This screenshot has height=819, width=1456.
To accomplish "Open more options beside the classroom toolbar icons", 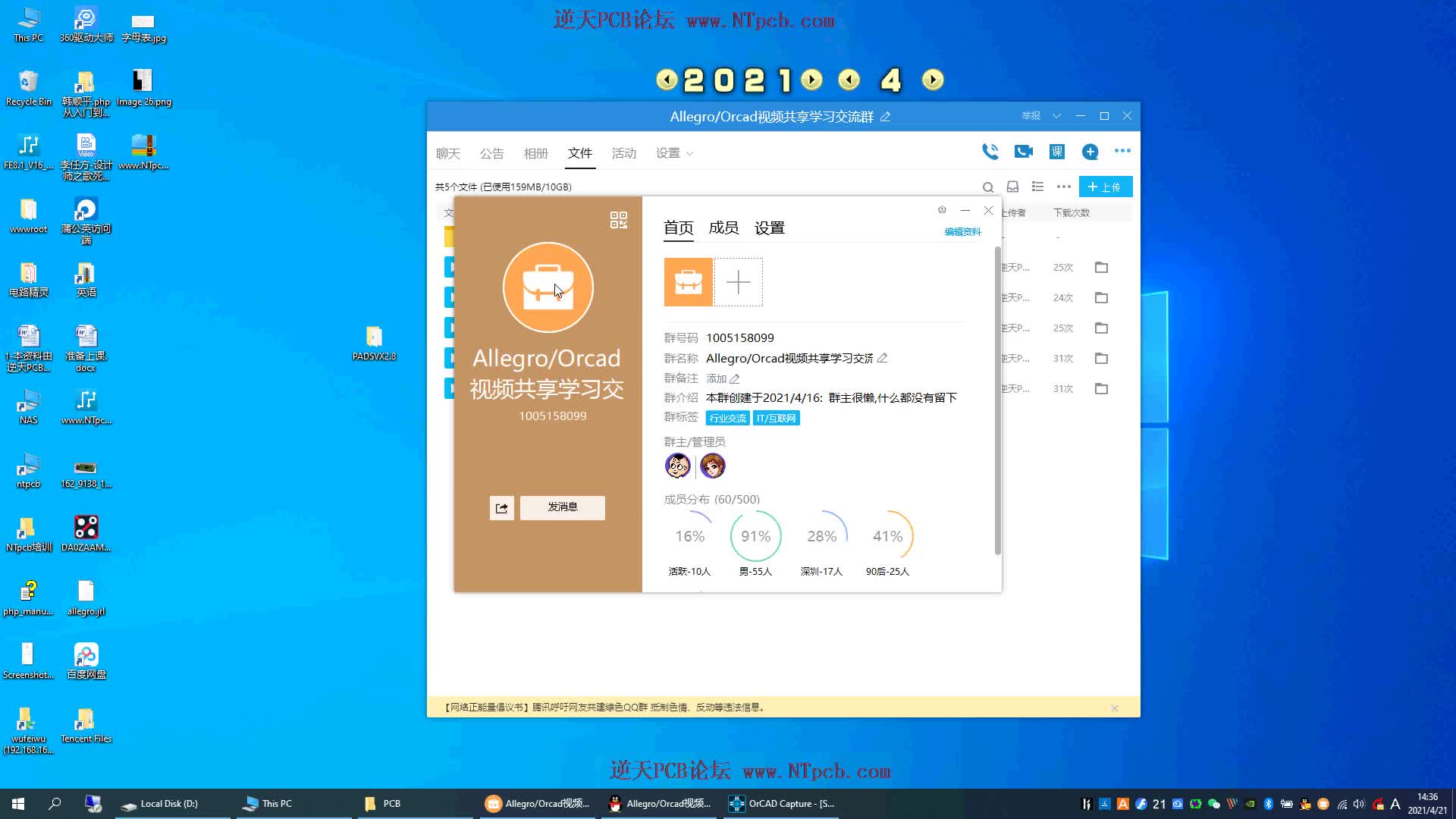I will click(1122, 151).
